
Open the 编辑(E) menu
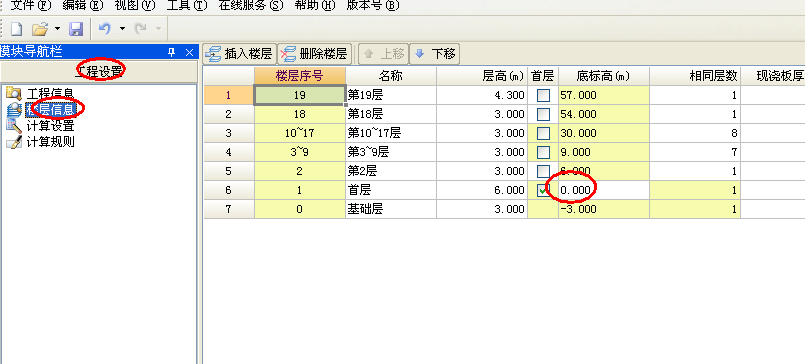83,6
